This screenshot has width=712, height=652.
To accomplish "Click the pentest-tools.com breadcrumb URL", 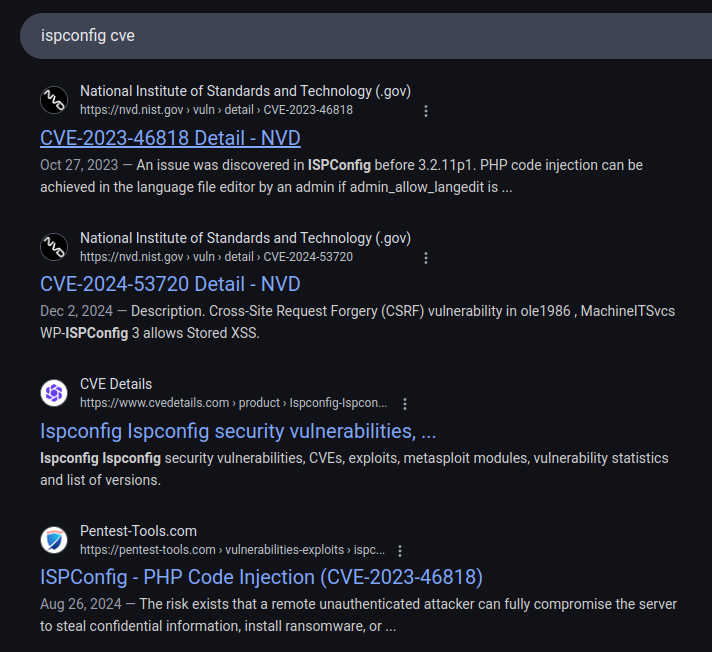I will (231, 550).
